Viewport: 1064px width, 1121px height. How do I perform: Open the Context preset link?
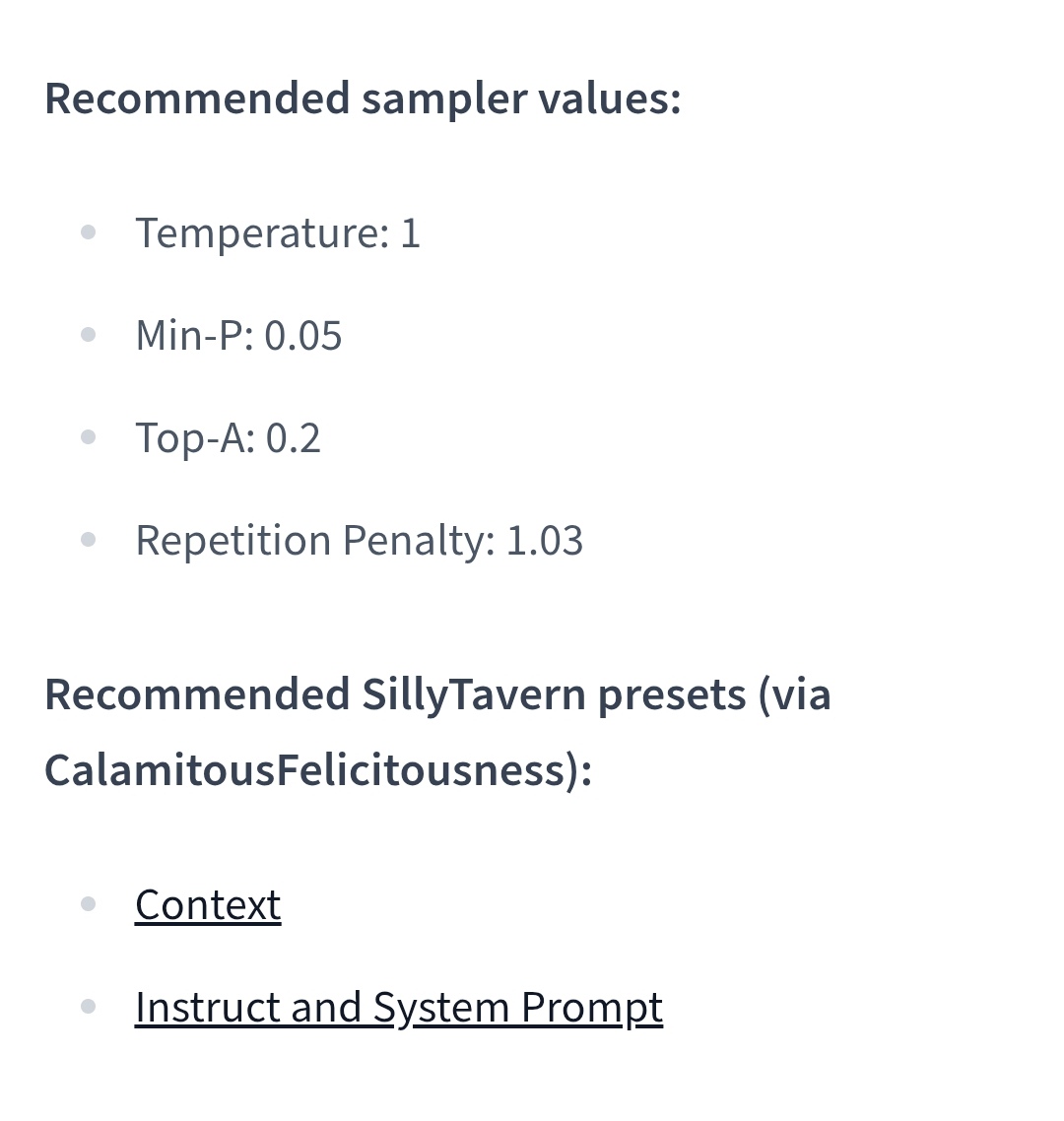208,905
